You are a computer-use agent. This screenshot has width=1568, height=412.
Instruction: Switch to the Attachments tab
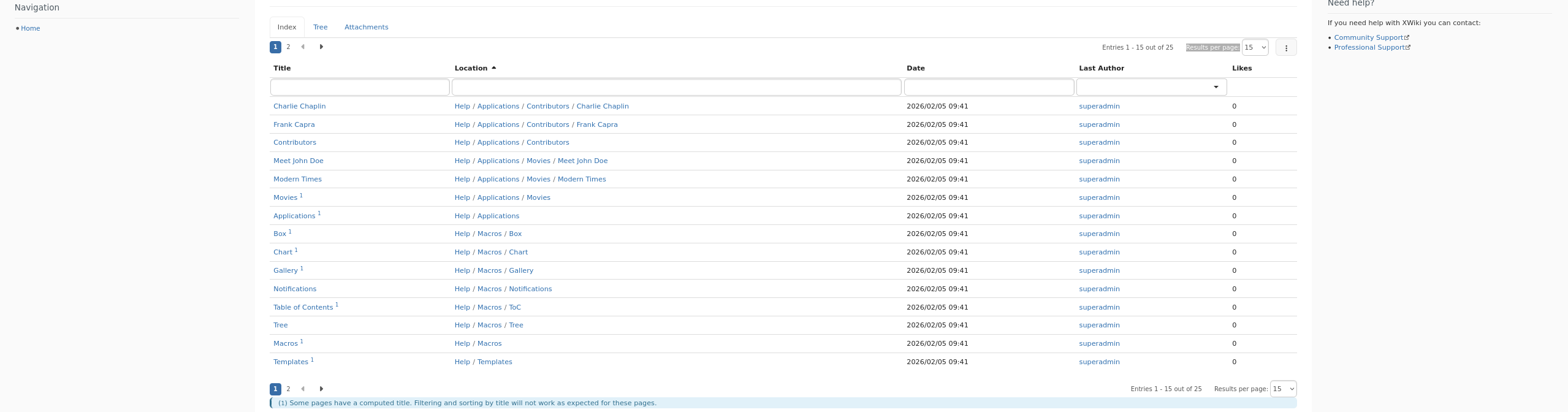click(366, 27)
